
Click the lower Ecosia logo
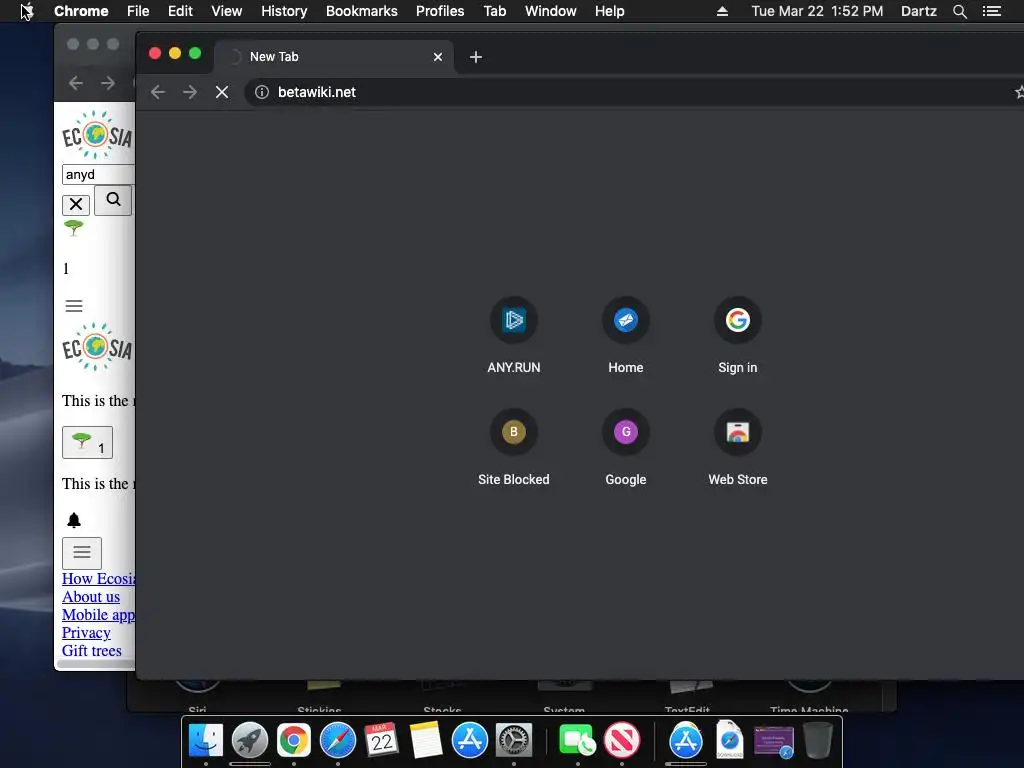click(x=97, y=347)
